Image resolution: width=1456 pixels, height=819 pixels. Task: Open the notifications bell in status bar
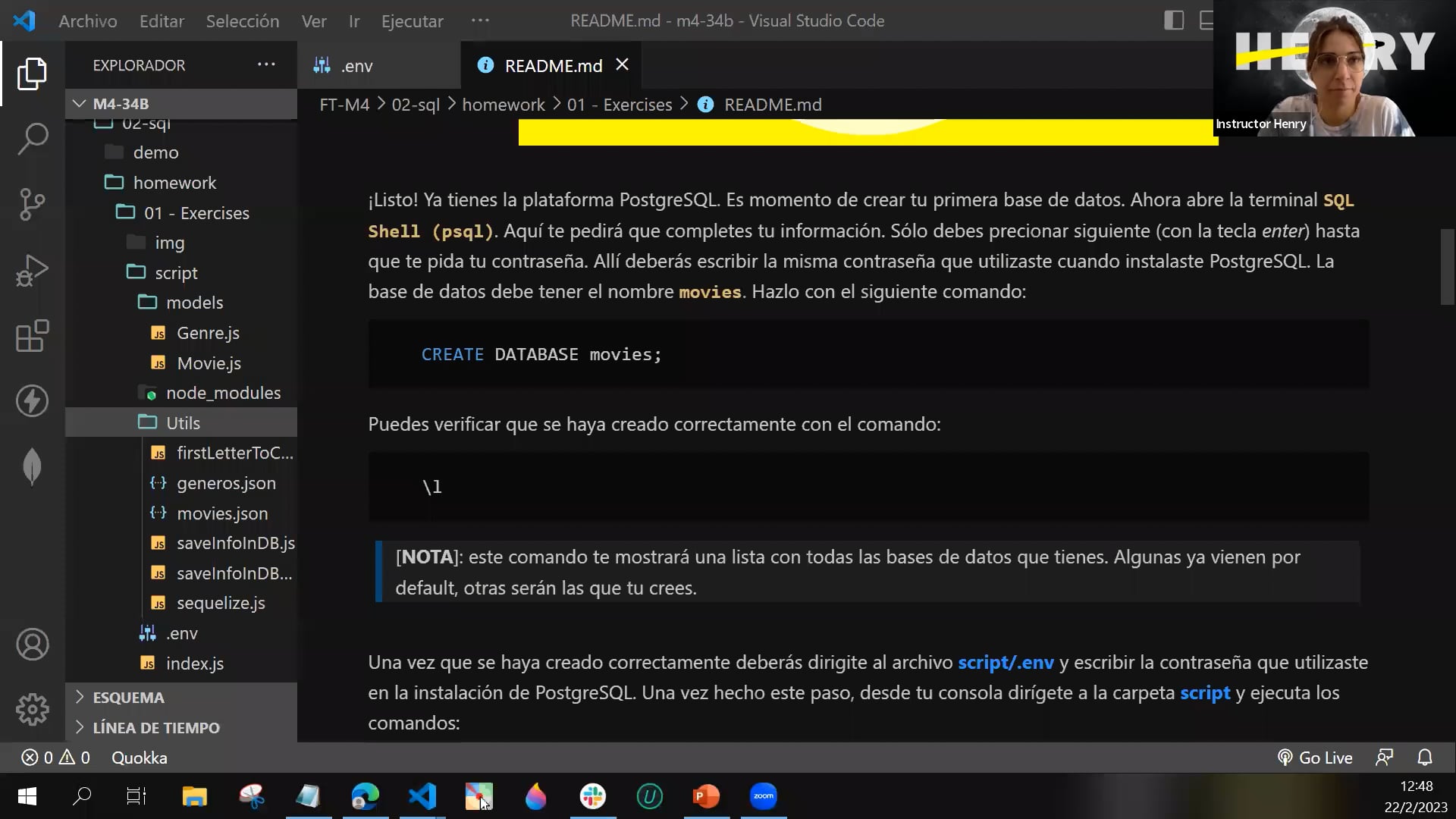pos(1425,757)
